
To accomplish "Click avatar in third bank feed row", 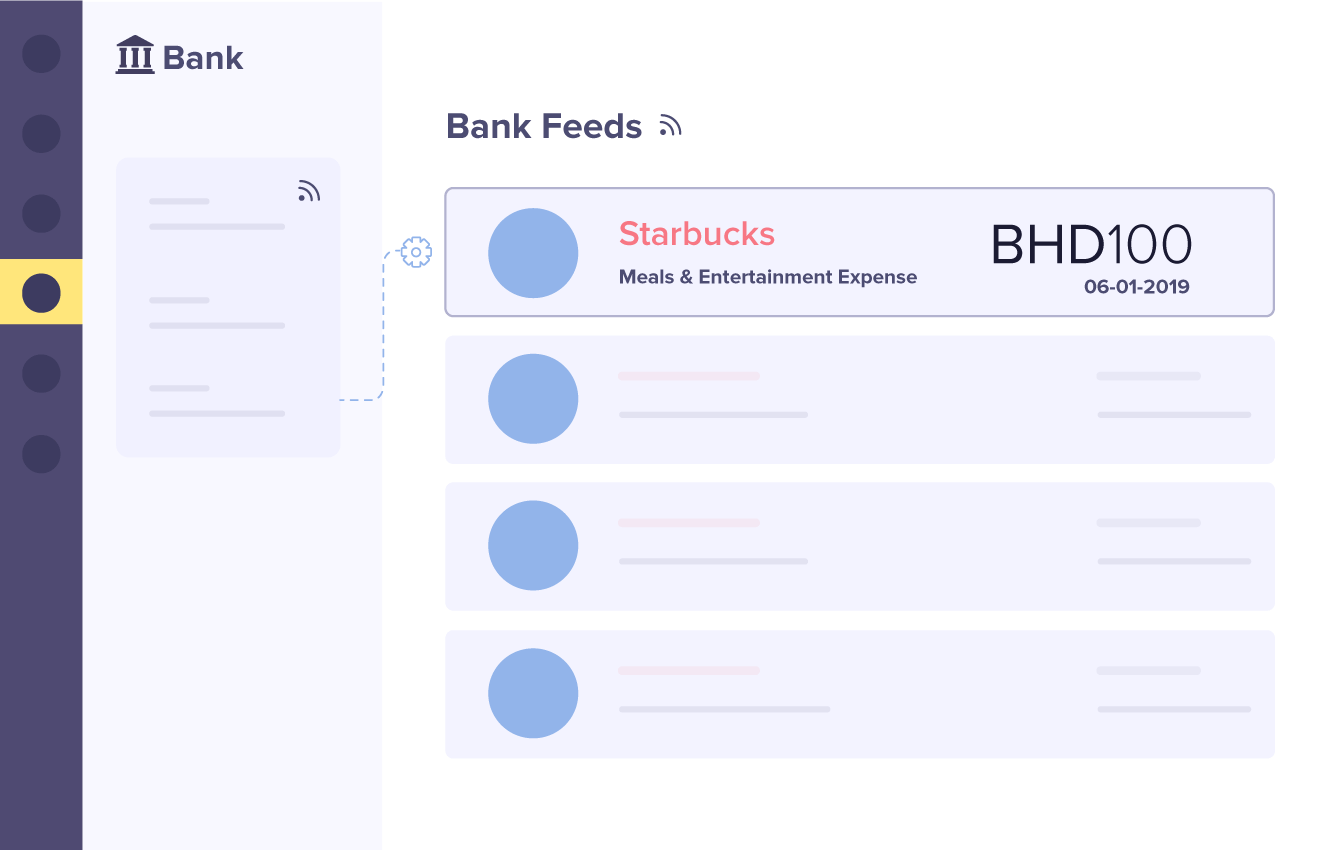I will [533, 545].
